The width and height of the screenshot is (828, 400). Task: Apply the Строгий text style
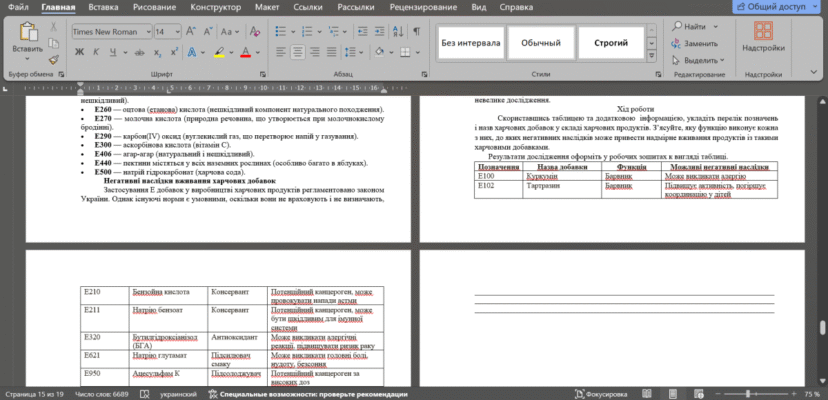coord(611,43)
